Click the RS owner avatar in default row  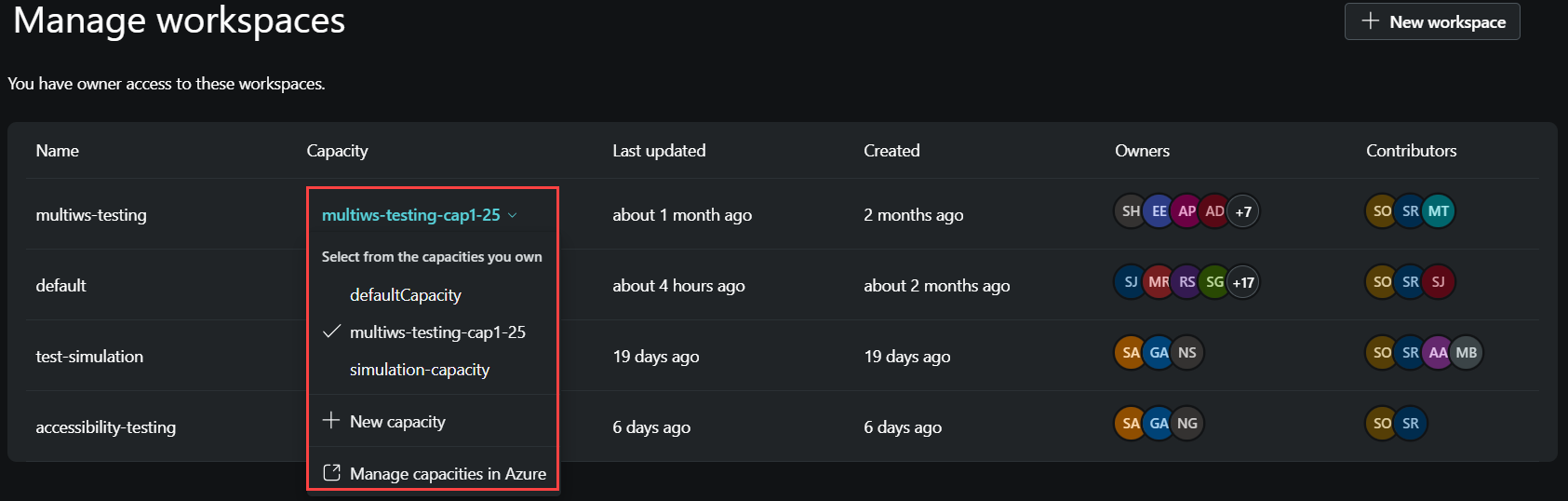pos(1186,282)
